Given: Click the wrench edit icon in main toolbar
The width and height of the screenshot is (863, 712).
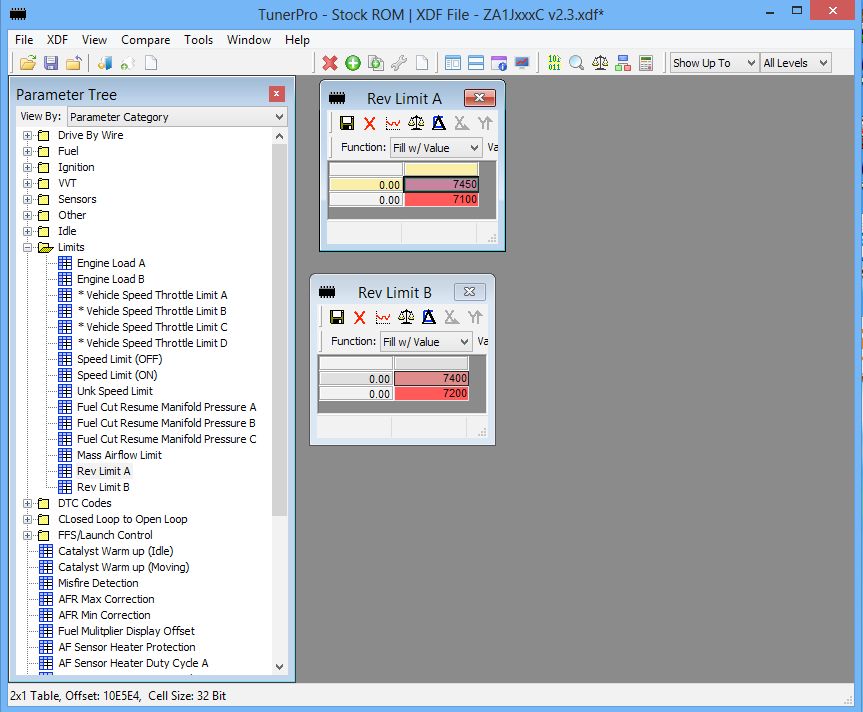Looking at the screenshot, I should click(x=399, y=63).
